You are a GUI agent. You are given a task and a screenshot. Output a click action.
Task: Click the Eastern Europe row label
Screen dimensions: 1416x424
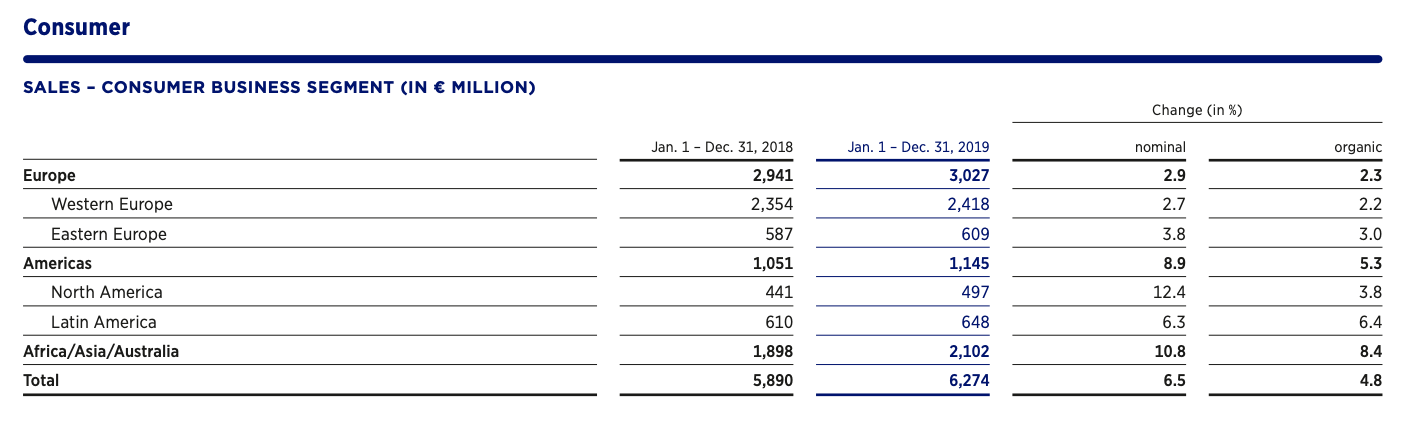108,234
